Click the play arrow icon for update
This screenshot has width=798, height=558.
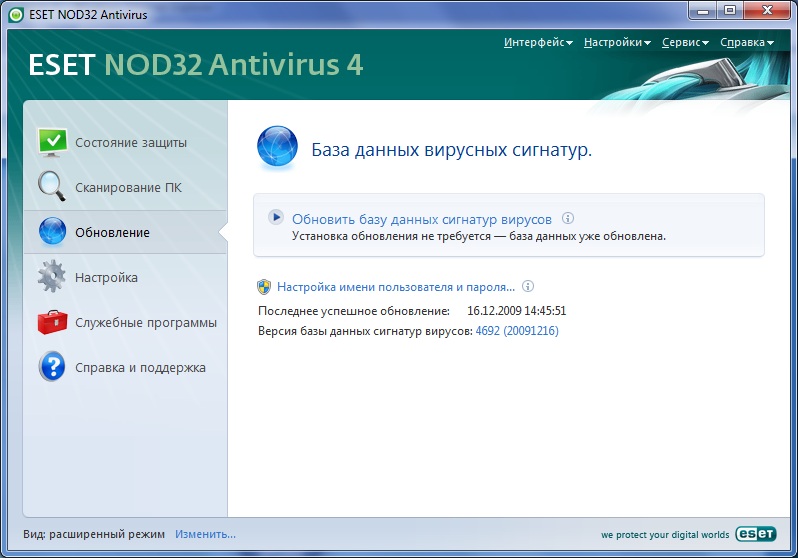coord(277,218)
